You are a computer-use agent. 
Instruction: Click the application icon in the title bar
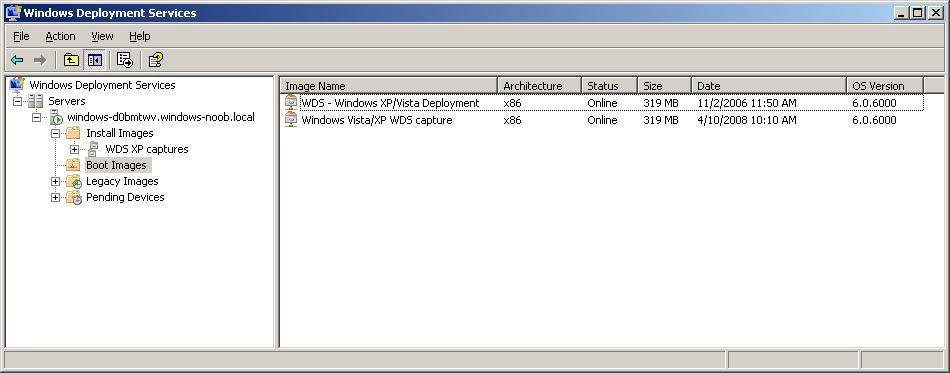[13, 13]
